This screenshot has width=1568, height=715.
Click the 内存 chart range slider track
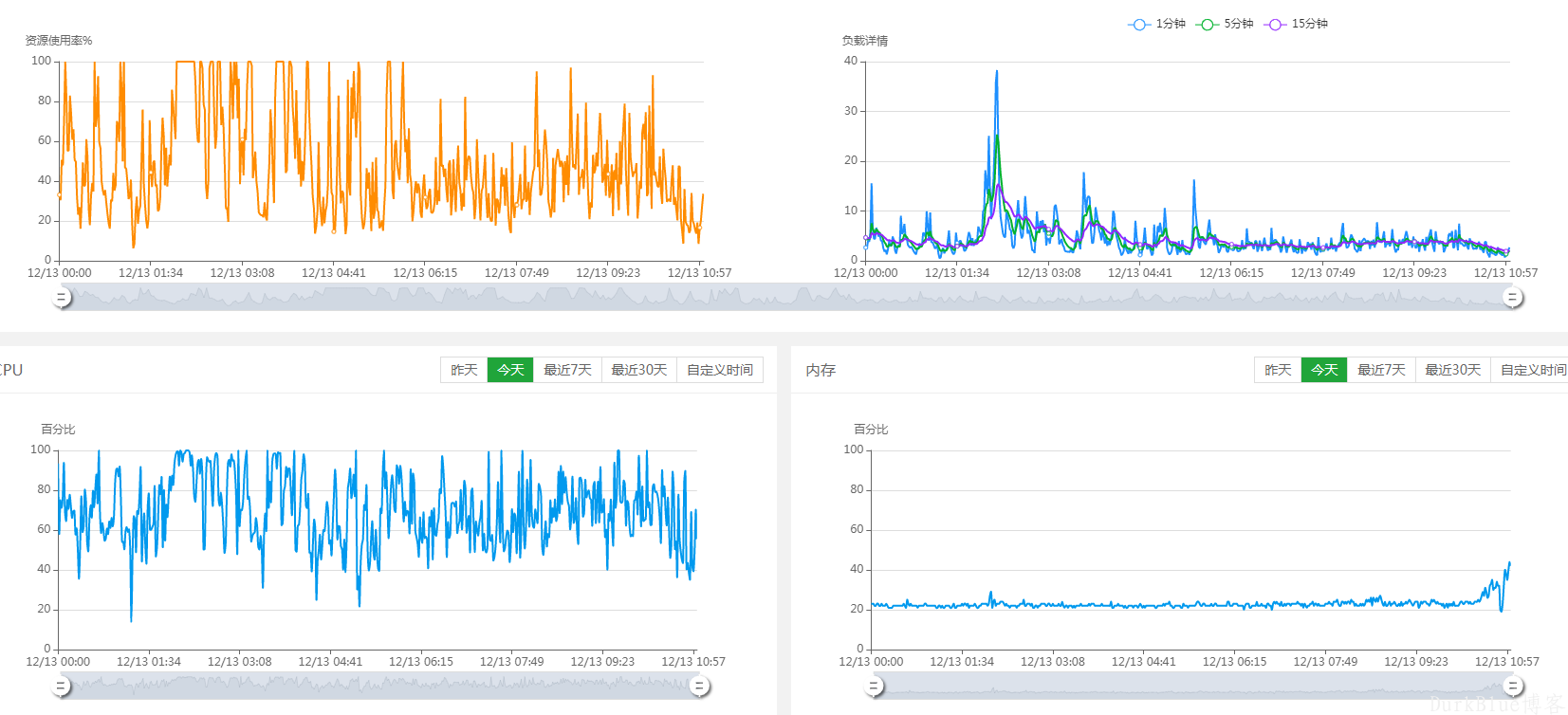(1193, 686)
